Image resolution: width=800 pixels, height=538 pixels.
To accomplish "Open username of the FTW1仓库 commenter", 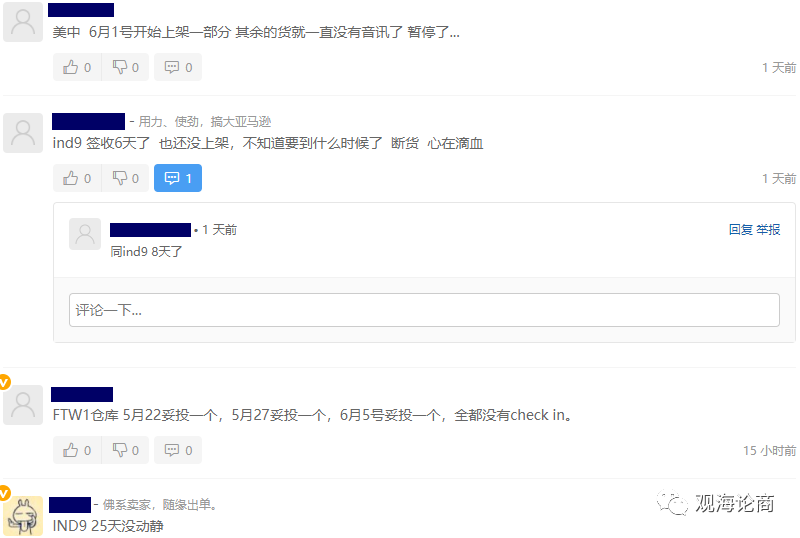I will (82, 395).
